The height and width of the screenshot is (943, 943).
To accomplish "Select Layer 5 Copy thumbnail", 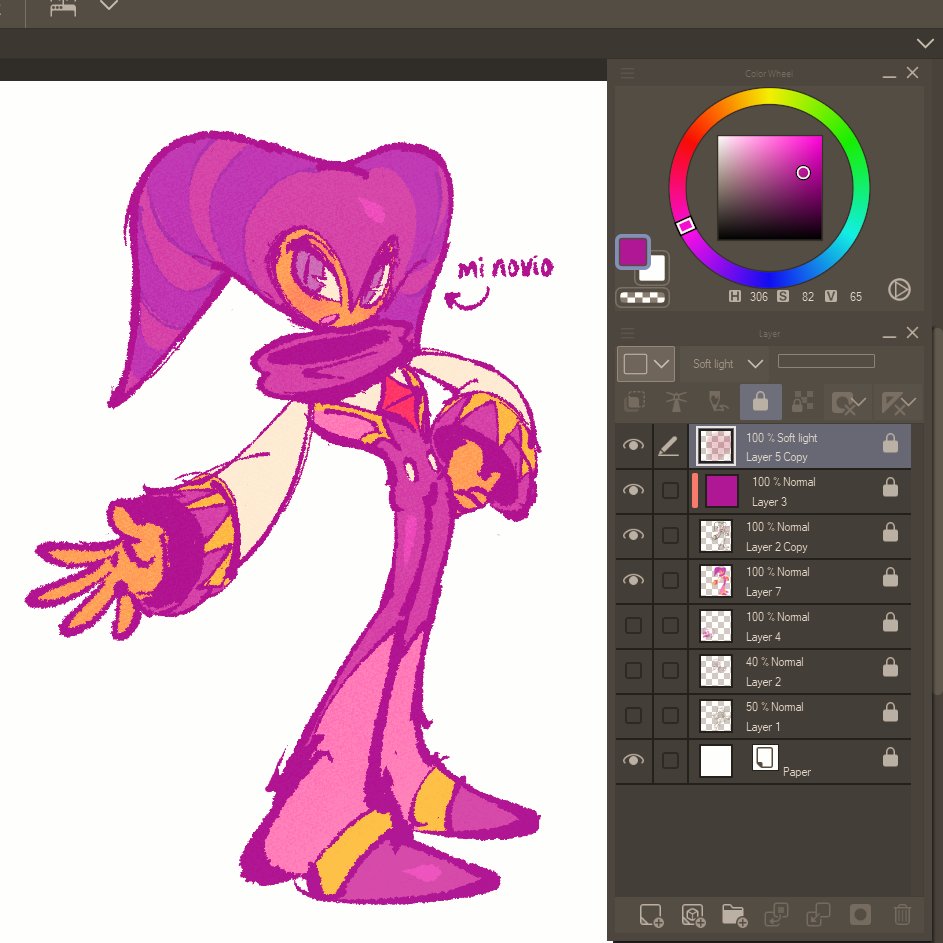I will click(716, 446).
